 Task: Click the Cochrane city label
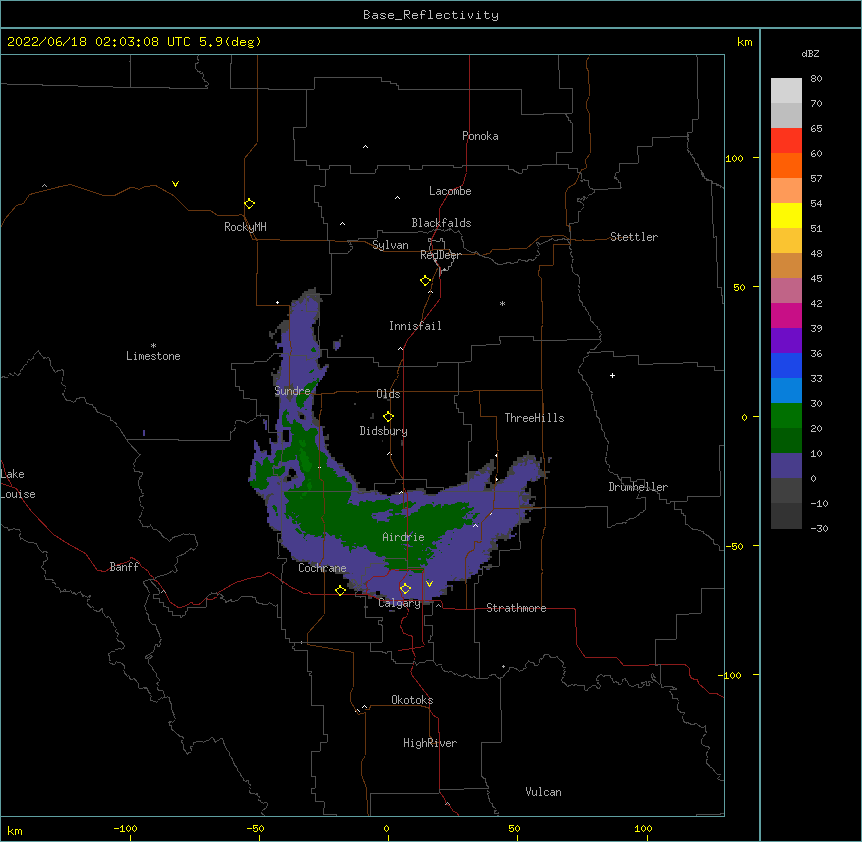323,568
